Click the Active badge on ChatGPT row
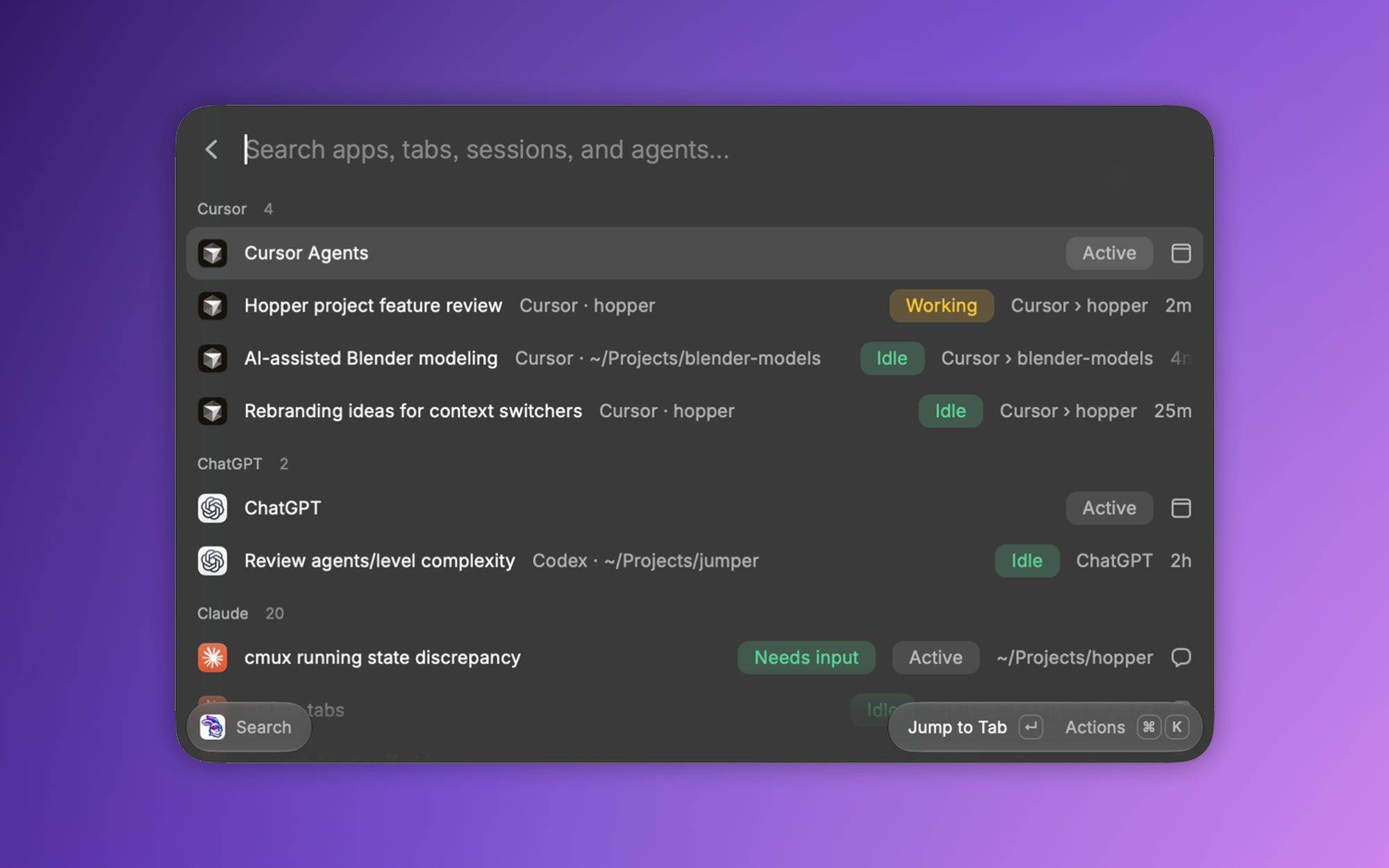This screenshot has height=868, width=1389. [1109, 508]
